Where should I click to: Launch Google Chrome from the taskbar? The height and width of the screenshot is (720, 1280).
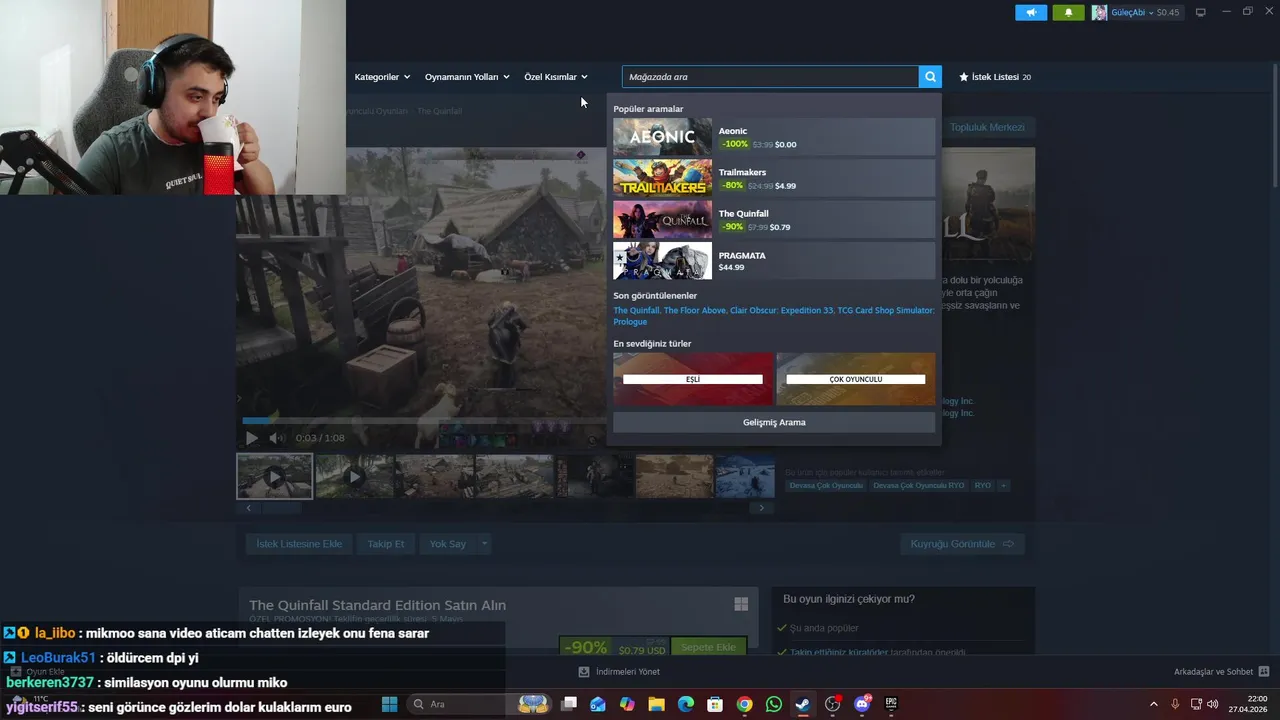744,704
